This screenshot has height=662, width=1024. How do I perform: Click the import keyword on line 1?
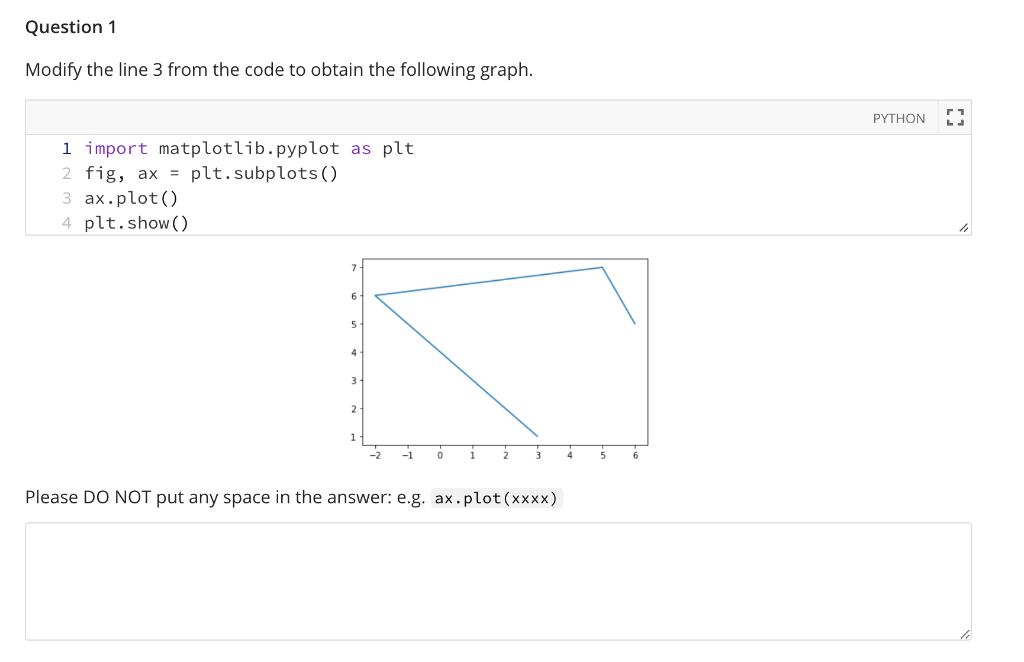click(x=116, y=149)
